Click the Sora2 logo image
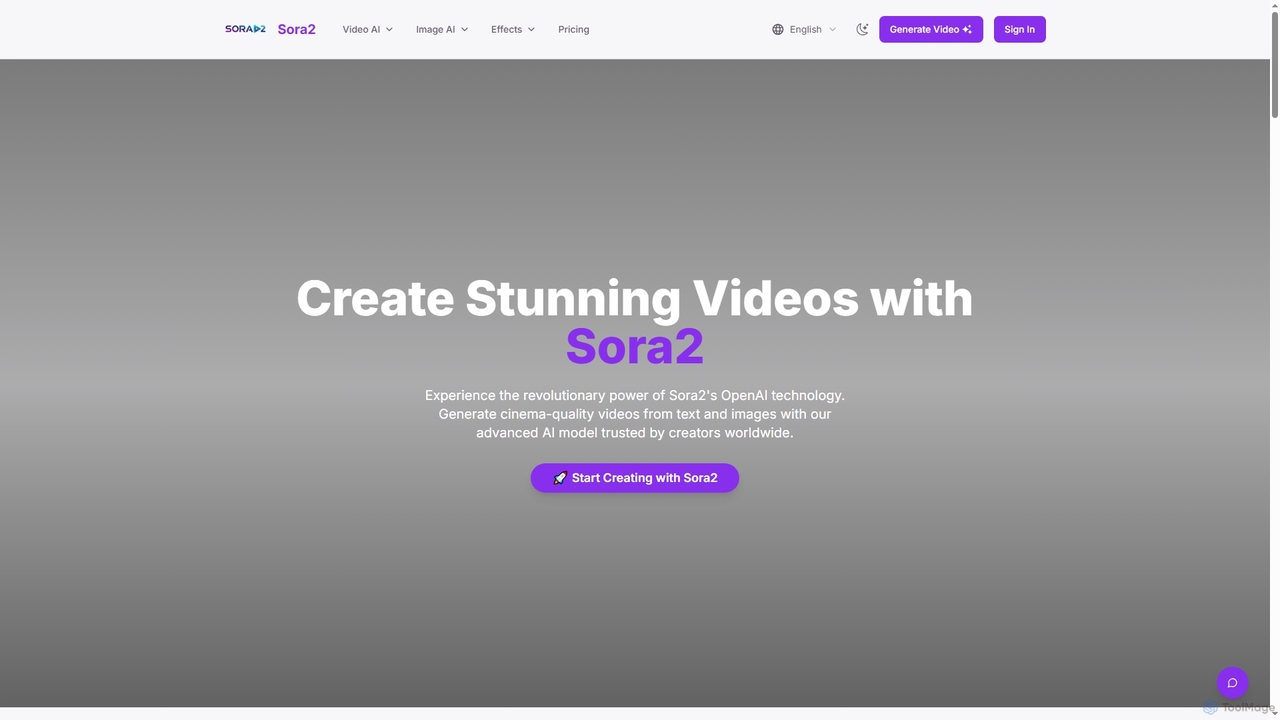1280x720 pixels. (245, 29)
